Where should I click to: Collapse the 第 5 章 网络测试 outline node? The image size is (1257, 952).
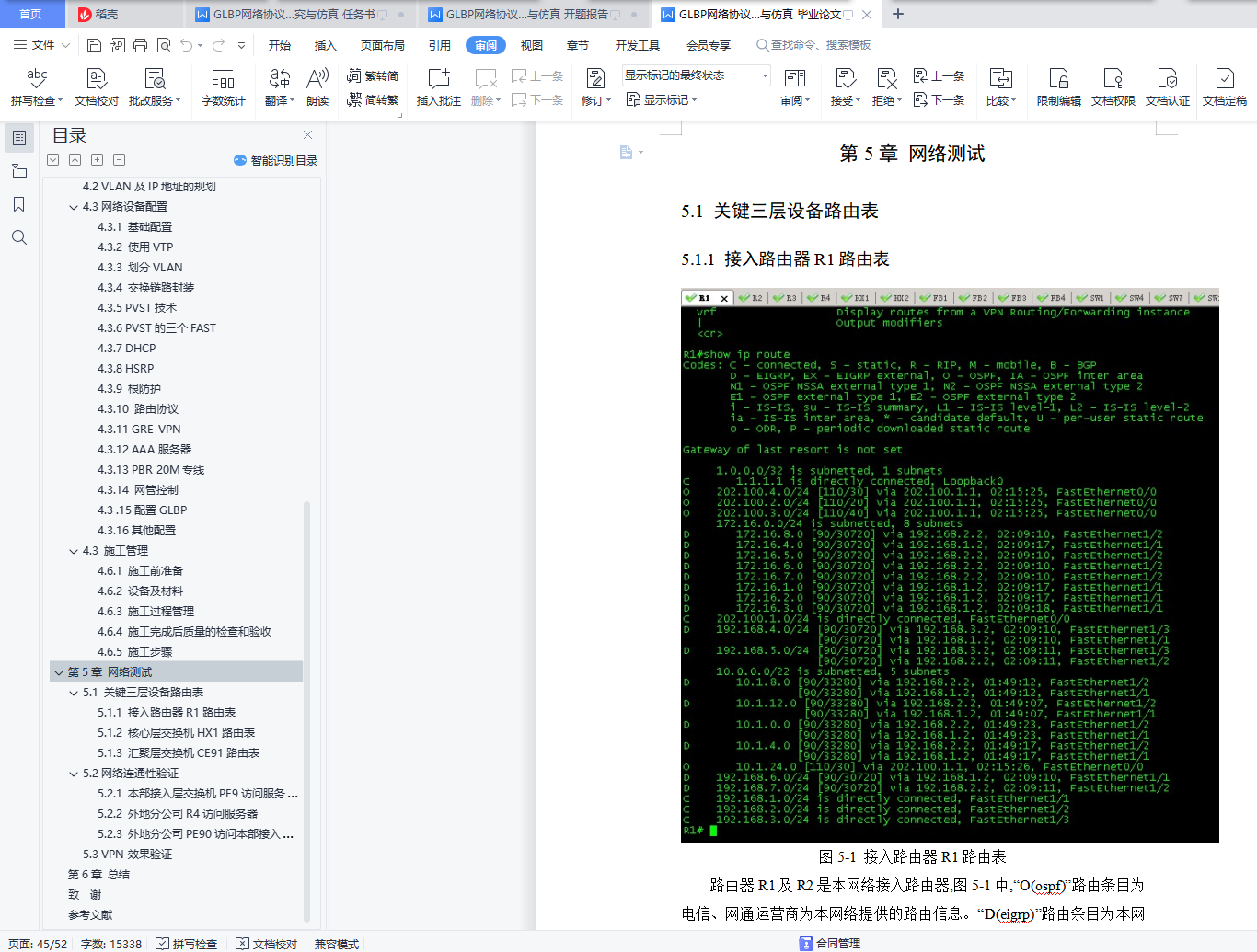(59, 672)
